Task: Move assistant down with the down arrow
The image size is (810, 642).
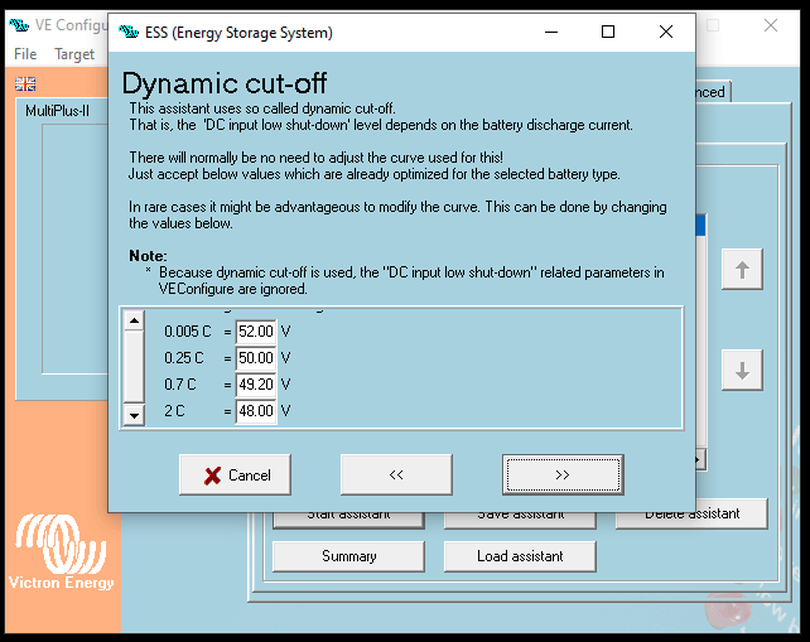Action: [742, 370]
